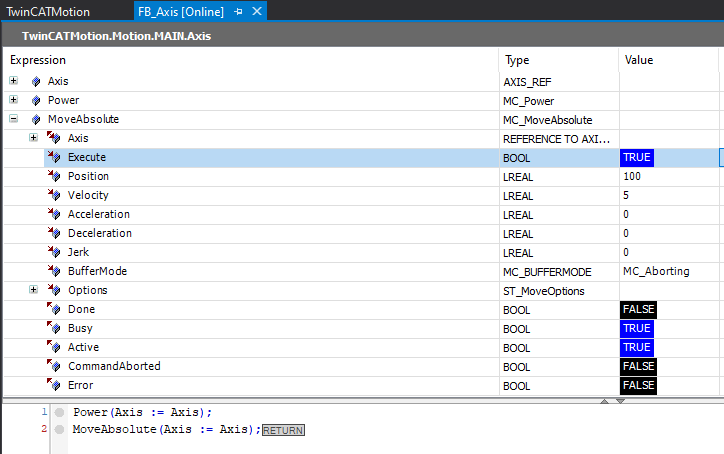Click the Busy TRUE value

637,328
